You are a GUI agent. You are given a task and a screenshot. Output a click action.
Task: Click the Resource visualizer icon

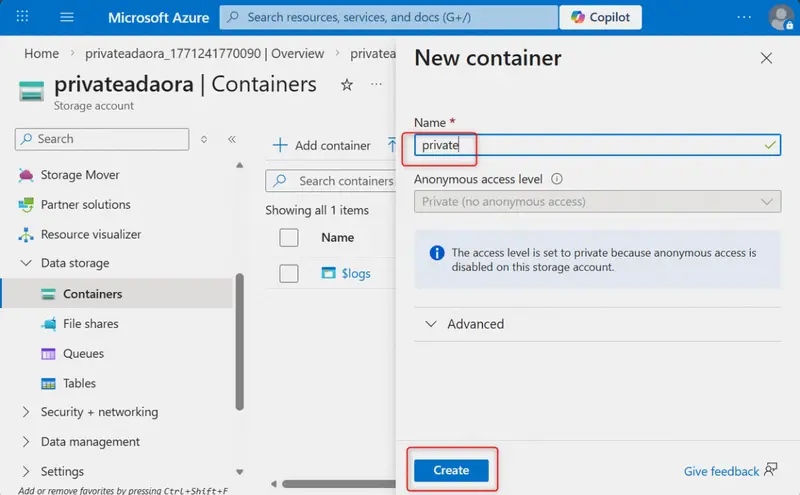(x=26, y=235)
